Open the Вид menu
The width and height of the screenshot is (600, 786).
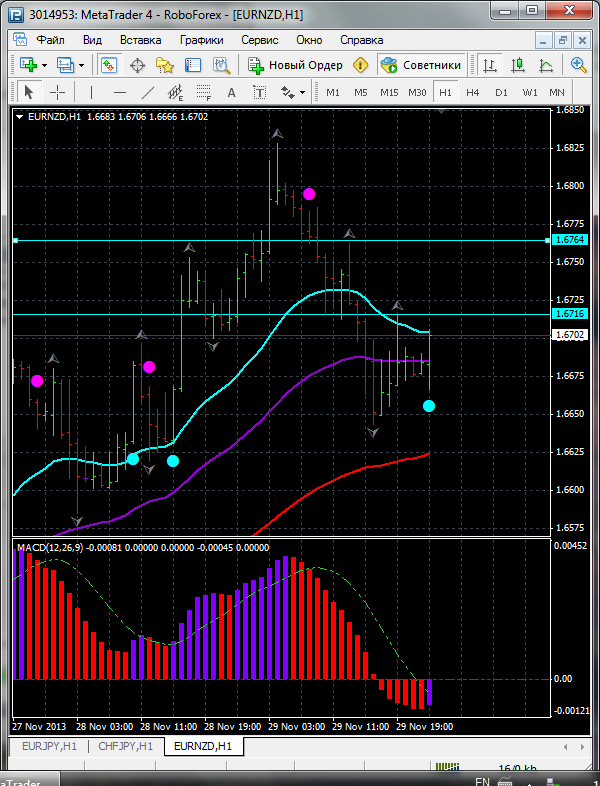(92, 40)
